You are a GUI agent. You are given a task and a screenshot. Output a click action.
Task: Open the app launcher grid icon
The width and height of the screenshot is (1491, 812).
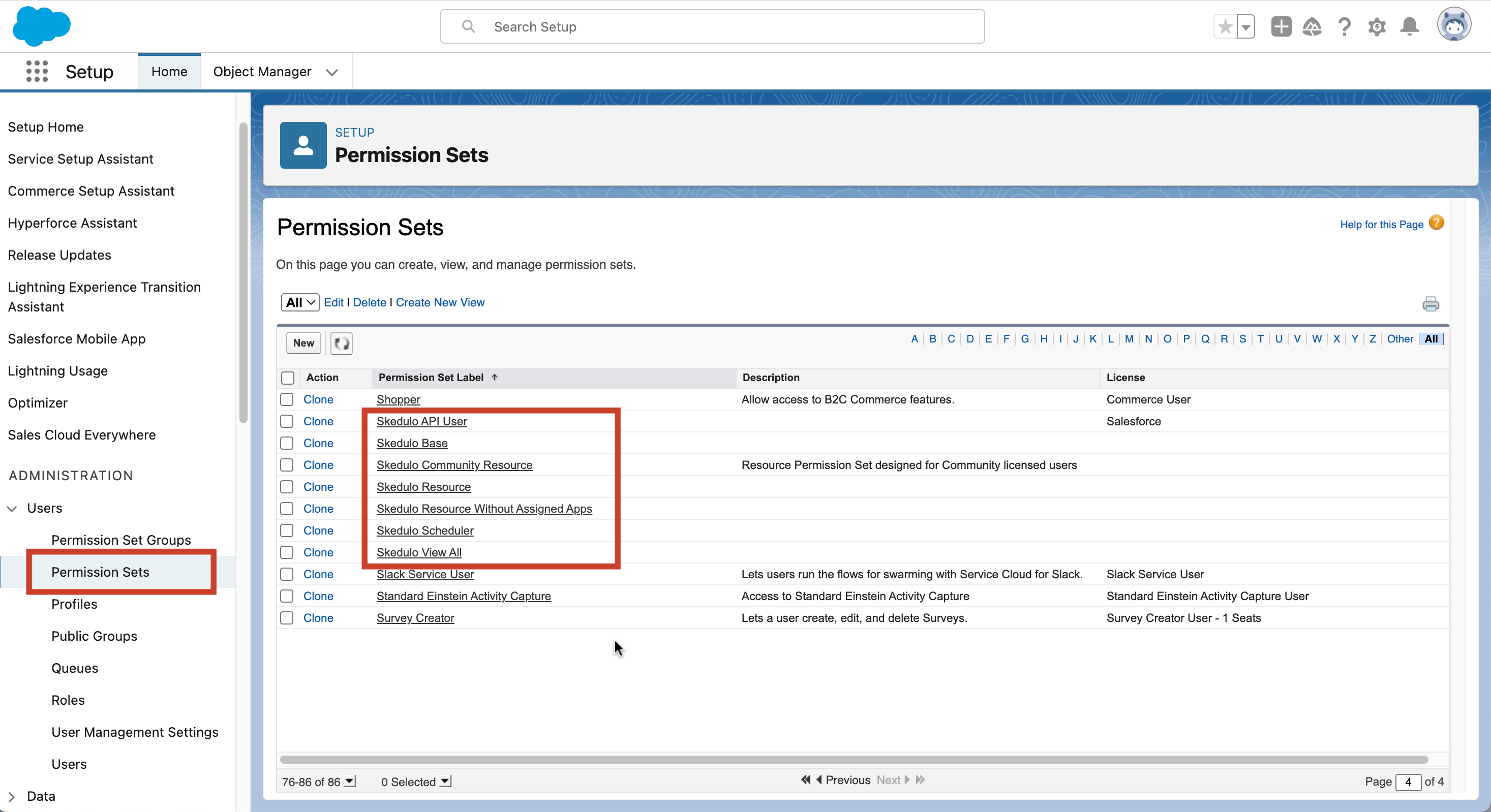tap(36, 71)
